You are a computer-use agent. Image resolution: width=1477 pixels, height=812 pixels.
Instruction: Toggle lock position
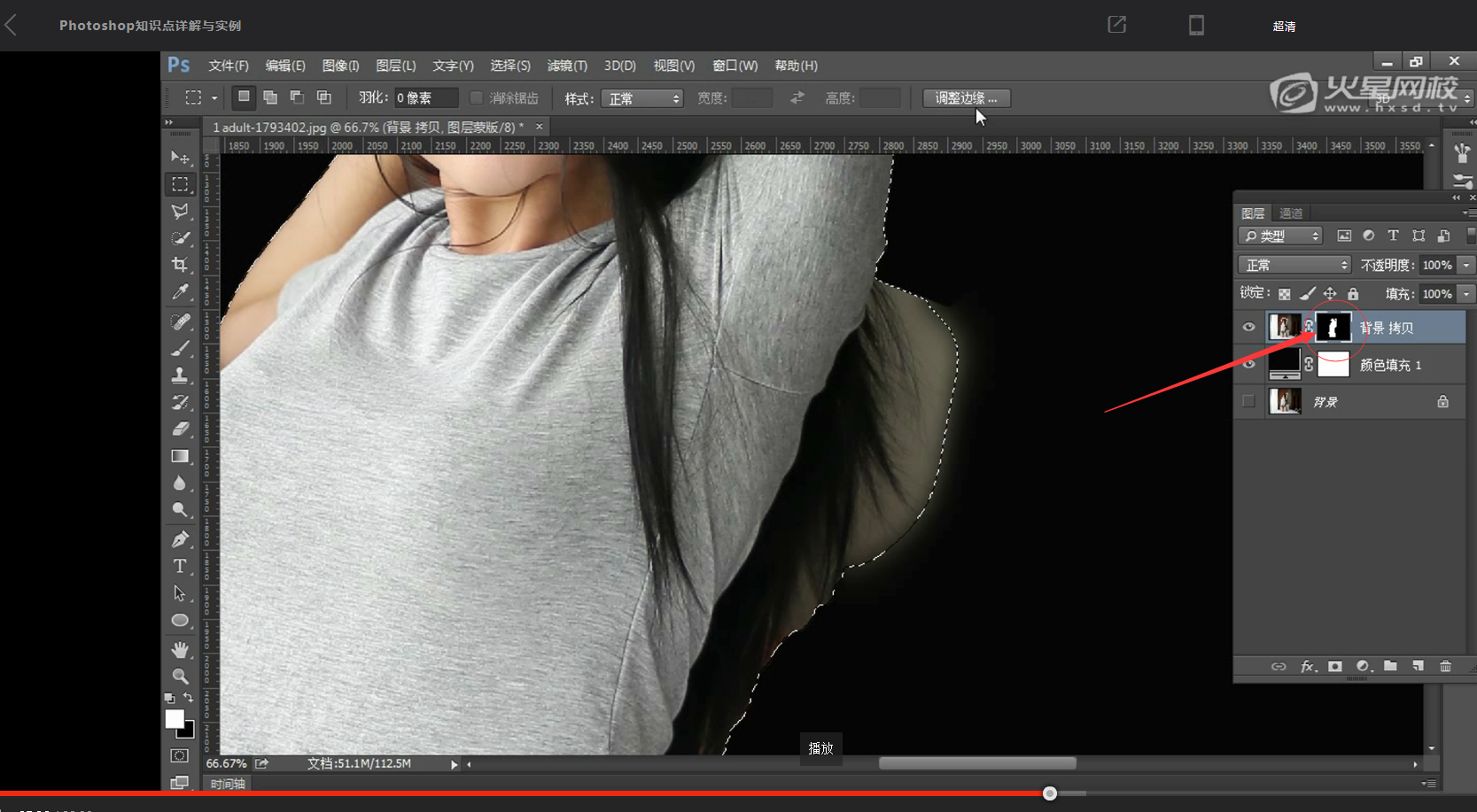pyautogui.click(x=1330, y=294)
